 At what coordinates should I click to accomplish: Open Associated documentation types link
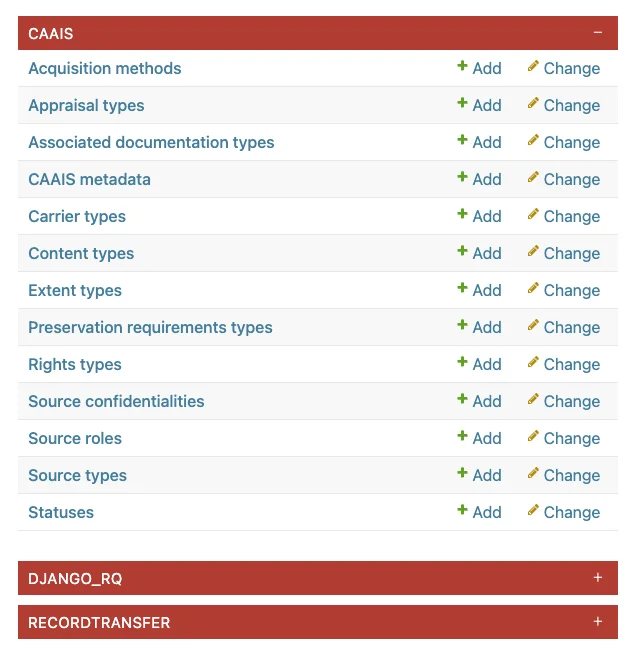point(151,142)
